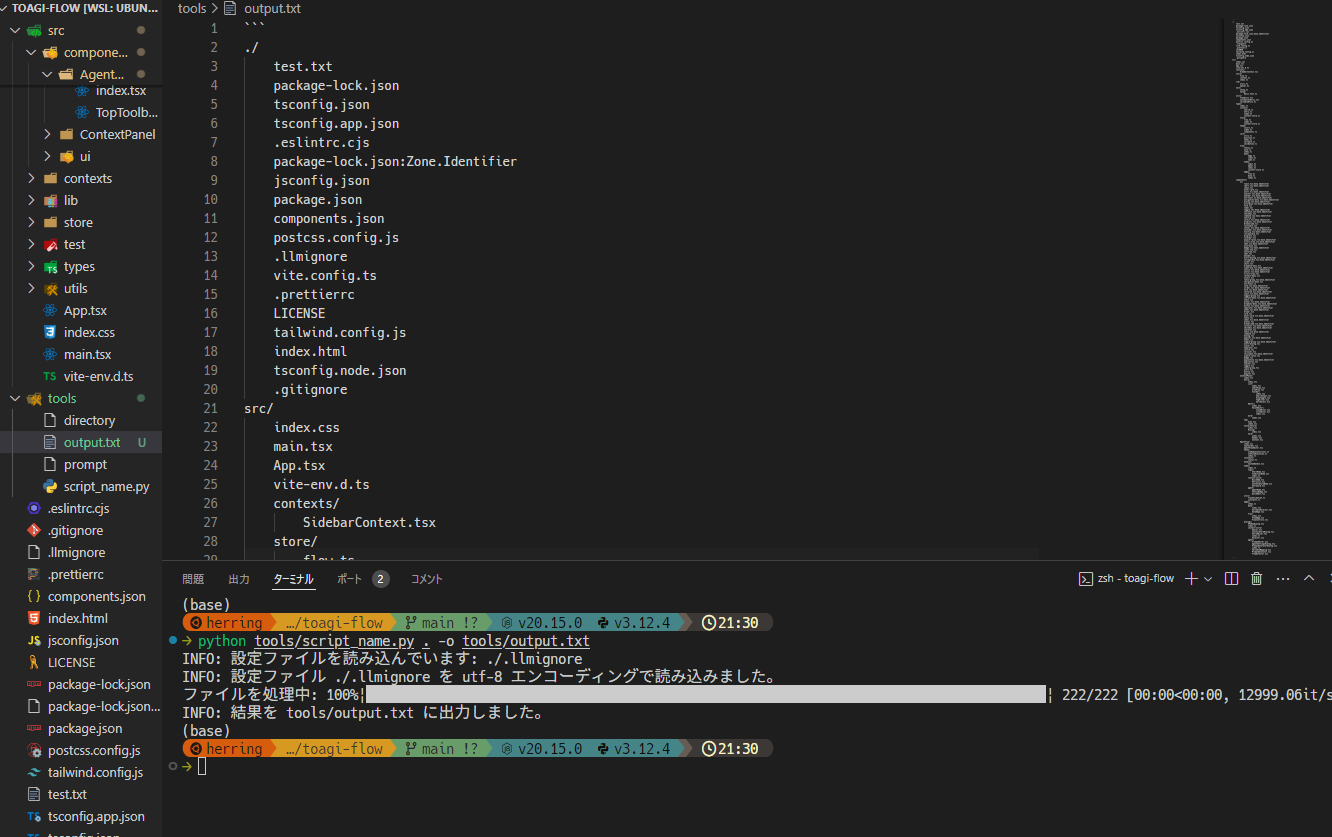Expand the test folder chevron
The height and width of the screenshot is (837, 1332).
coord(31,244)
